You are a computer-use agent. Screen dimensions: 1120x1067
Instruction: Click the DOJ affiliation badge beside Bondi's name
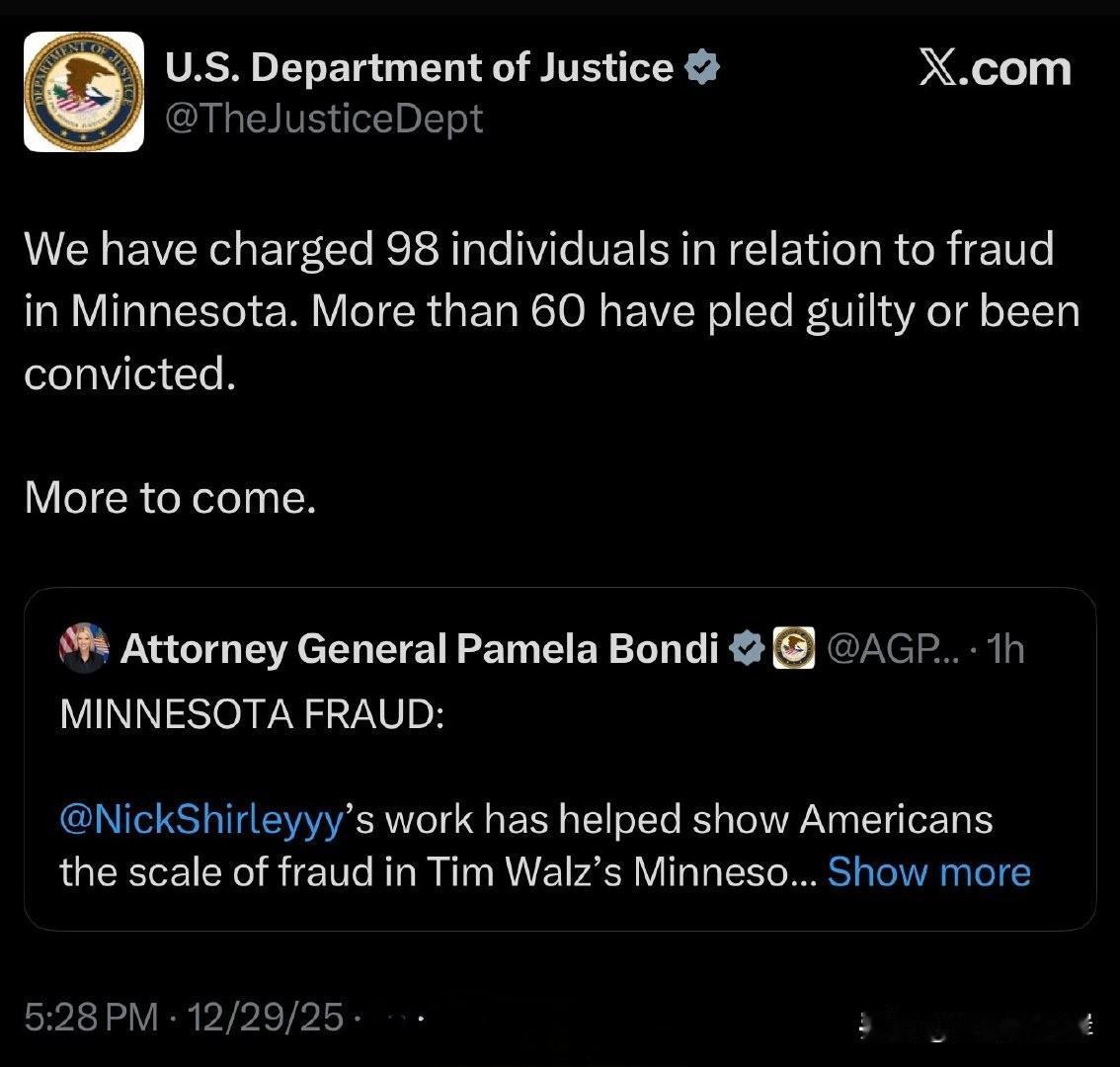(x=793, y=649)
